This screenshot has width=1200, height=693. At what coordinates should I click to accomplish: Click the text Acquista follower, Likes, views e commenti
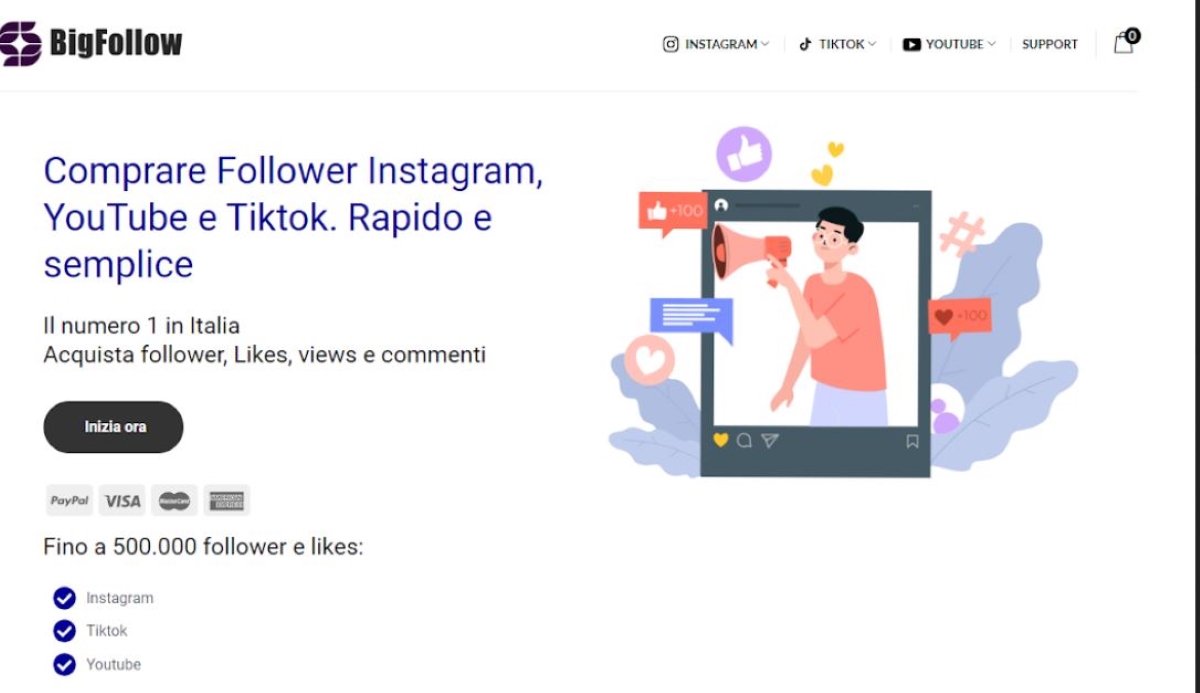tap(264, 354)
